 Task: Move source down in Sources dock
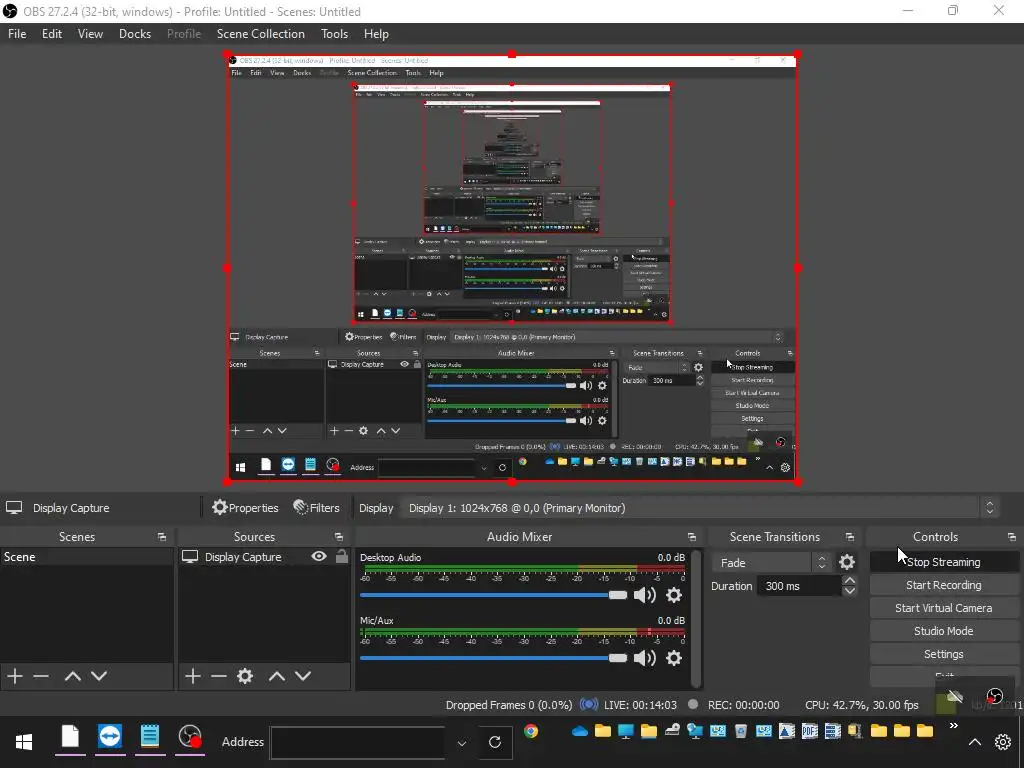coord(303,676)
